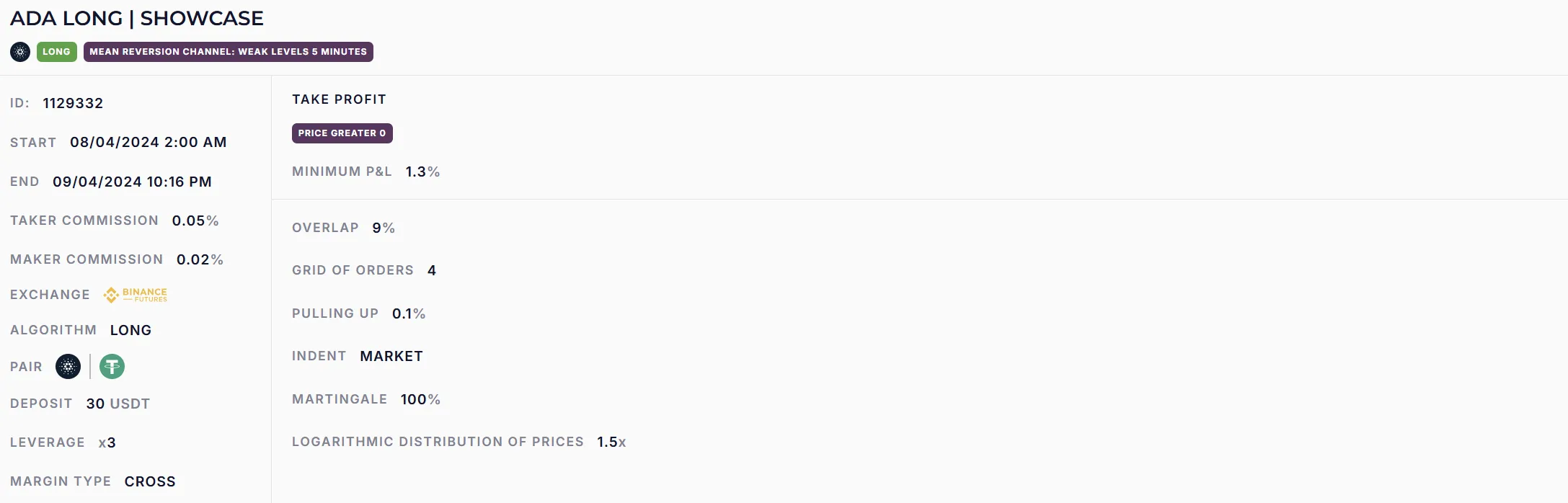The width and height of the screenshot is (1568, 503).
Task: Click the logarithmic distribution value 1.5x
Action: [611, 442]
